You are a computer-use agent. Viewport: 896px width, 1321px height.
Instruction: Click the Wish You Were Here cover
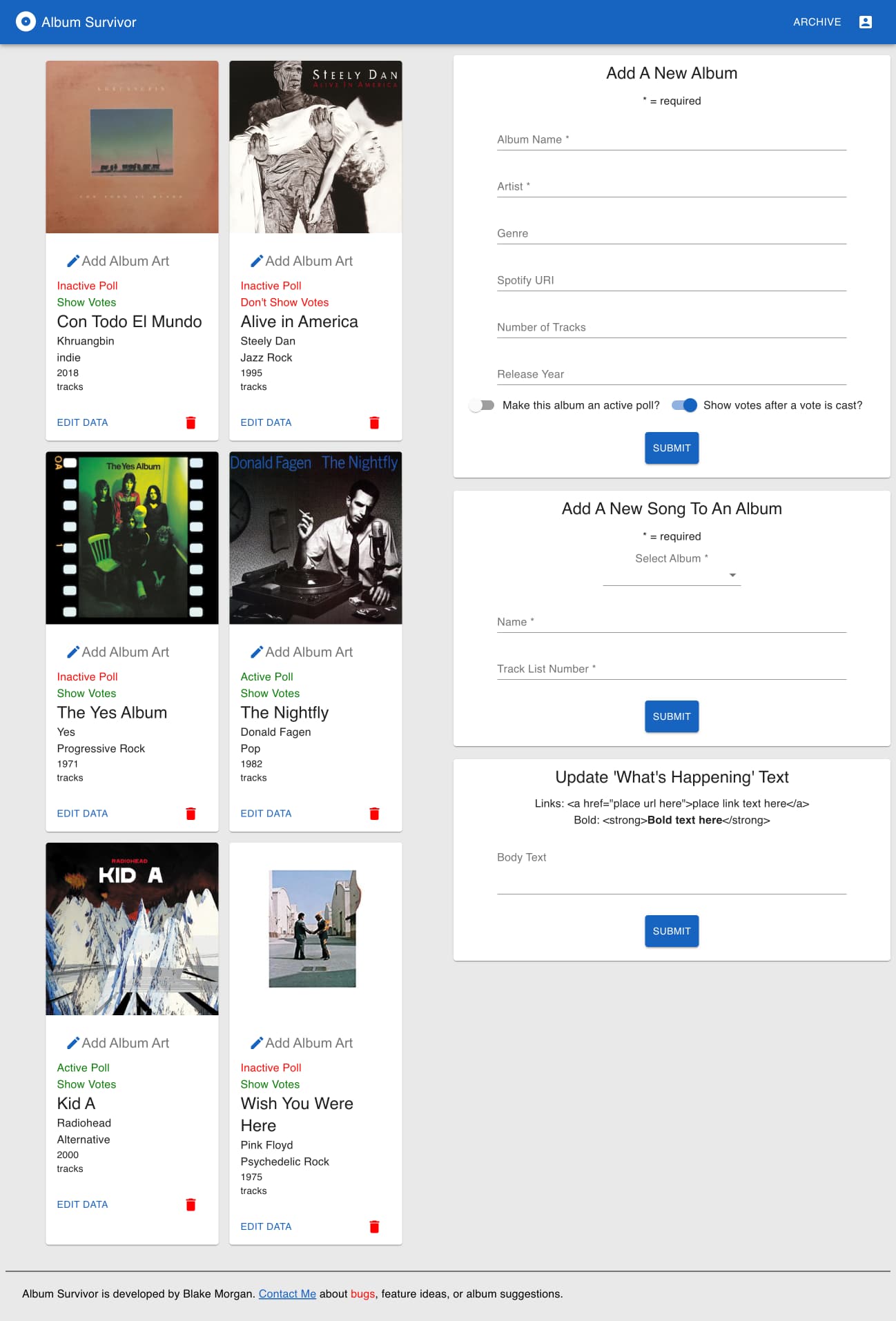coord(315,929)
